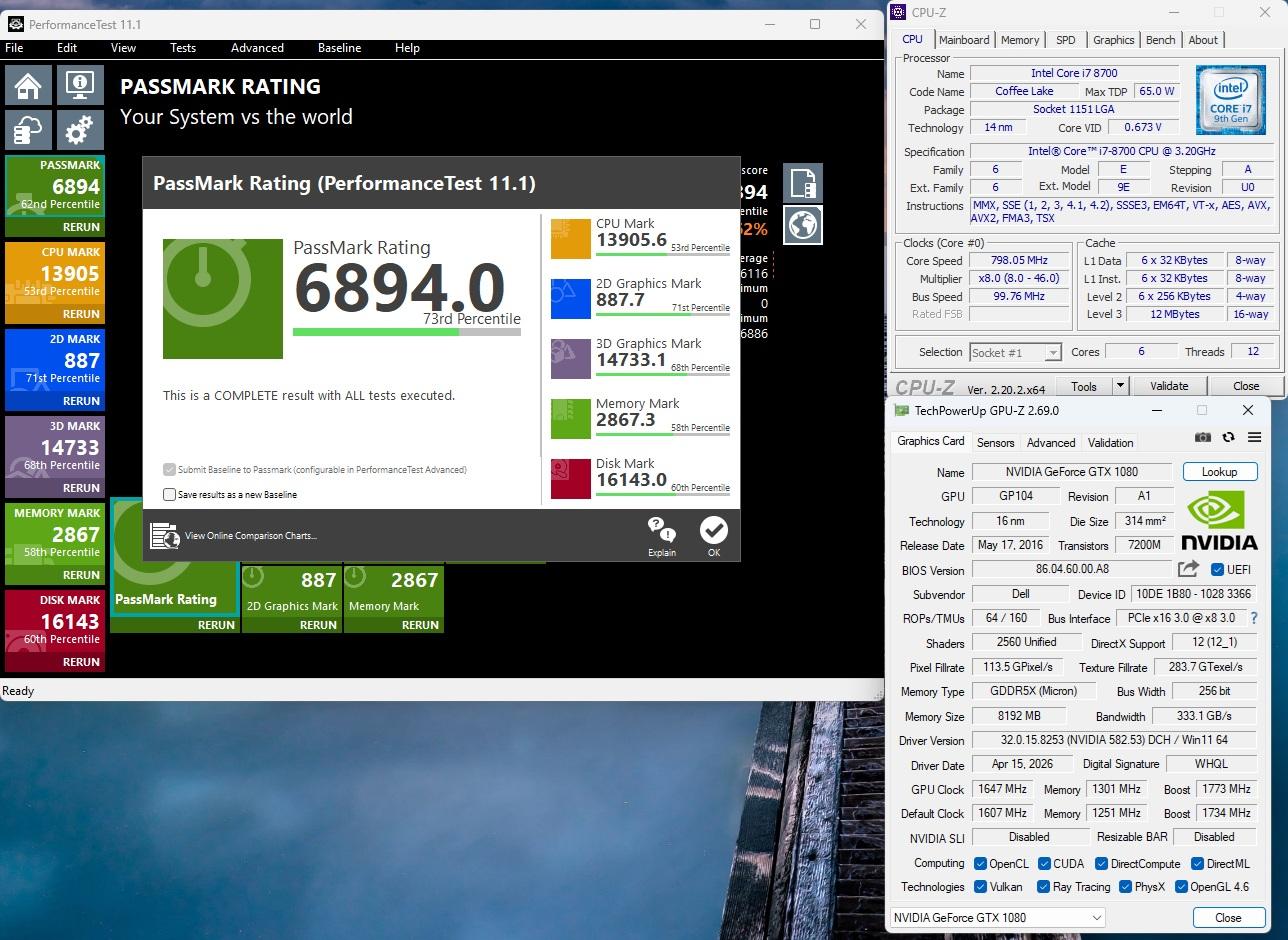Click the save results document icon

pyautogui.click(x=803, y=183)
